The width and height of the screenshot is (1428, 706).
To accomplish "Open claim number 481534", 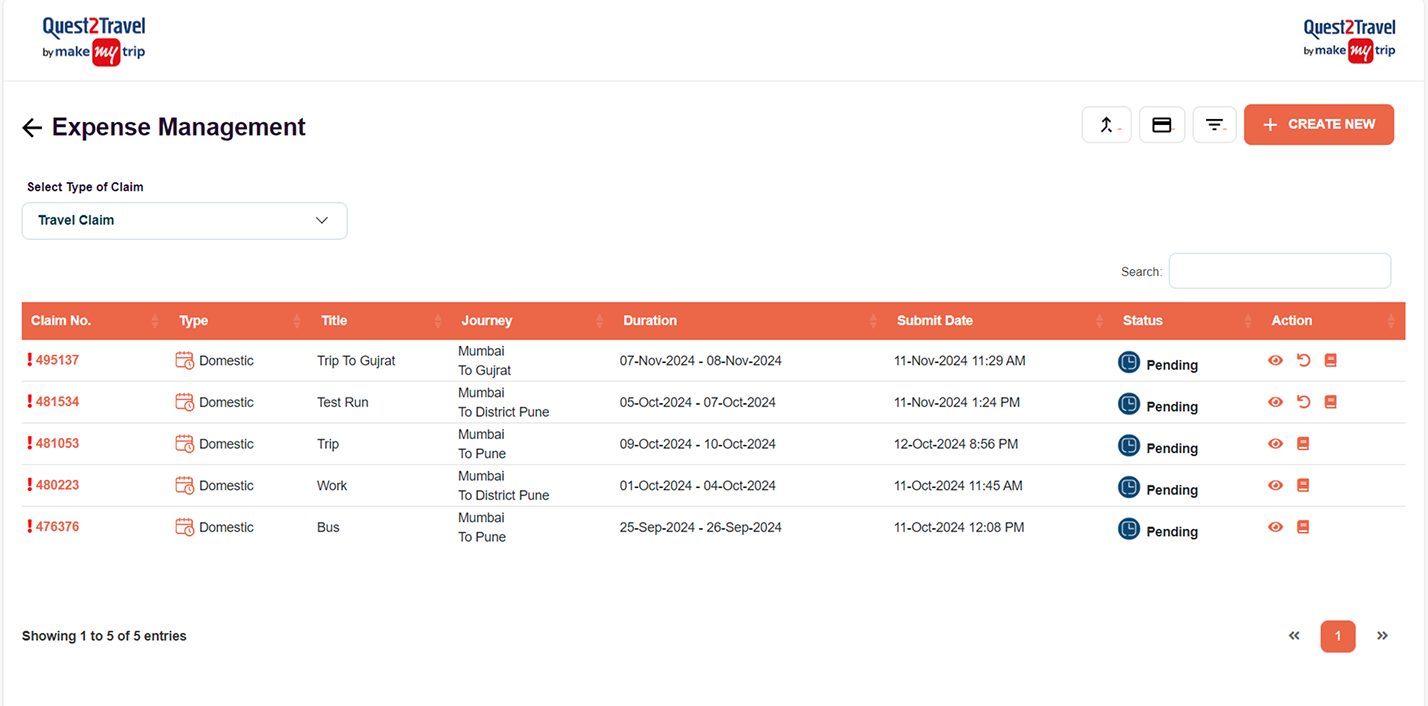I will coord(57,402).
